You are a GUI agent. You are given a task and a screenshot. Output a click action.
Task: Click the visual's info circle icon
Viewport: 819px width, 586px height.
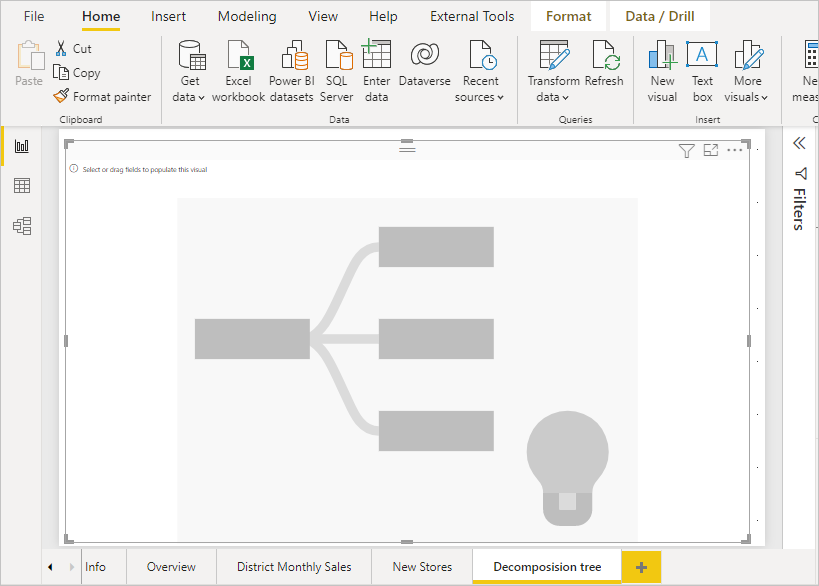[74, 169]
